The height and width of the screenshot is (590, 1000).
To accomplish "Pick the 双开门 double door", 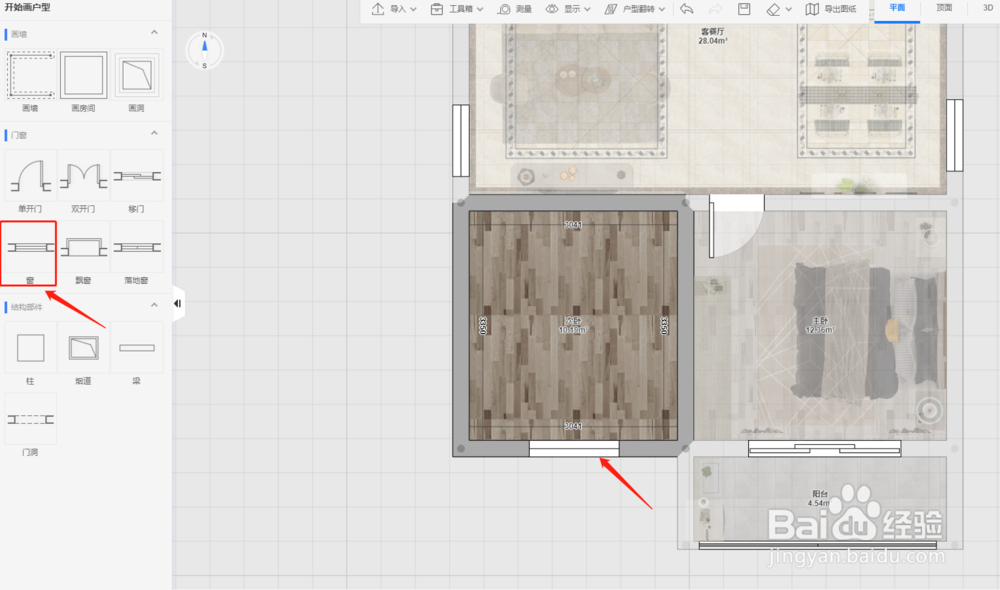I will pyautogui.click(x=84, y=176).
